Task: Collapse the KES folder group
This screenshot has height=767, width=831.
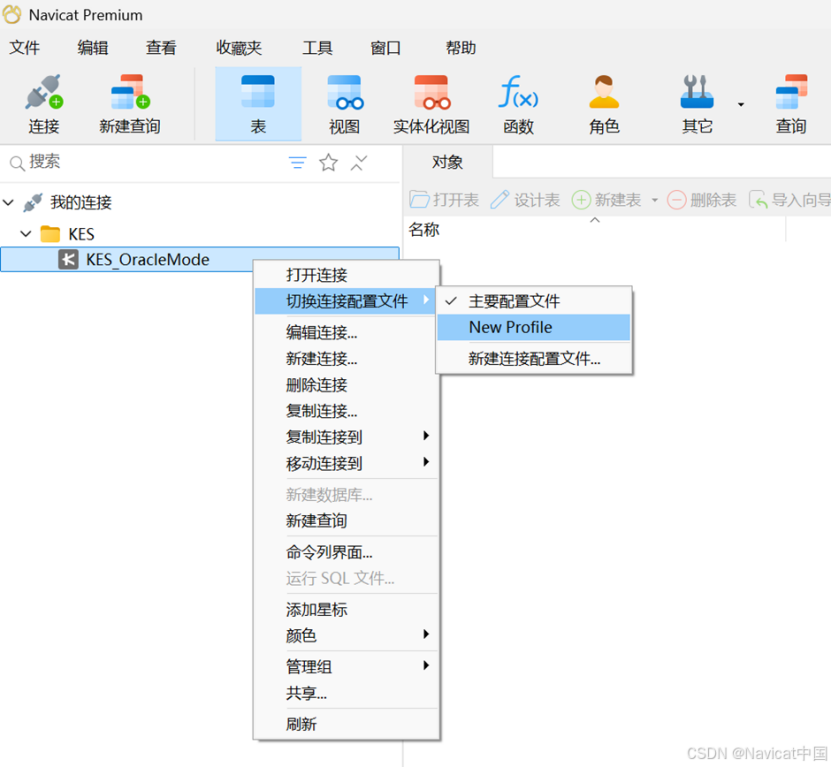Action: pos(27,234)
